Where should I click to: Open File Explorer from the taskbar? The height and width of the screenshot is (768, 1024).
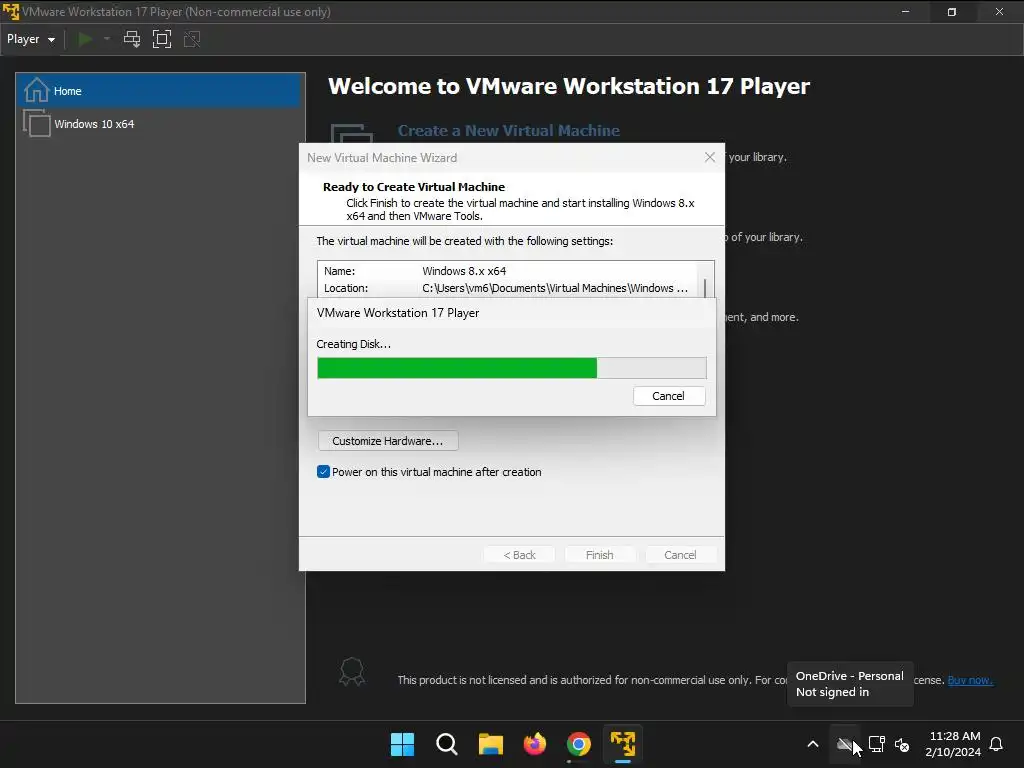490,744
